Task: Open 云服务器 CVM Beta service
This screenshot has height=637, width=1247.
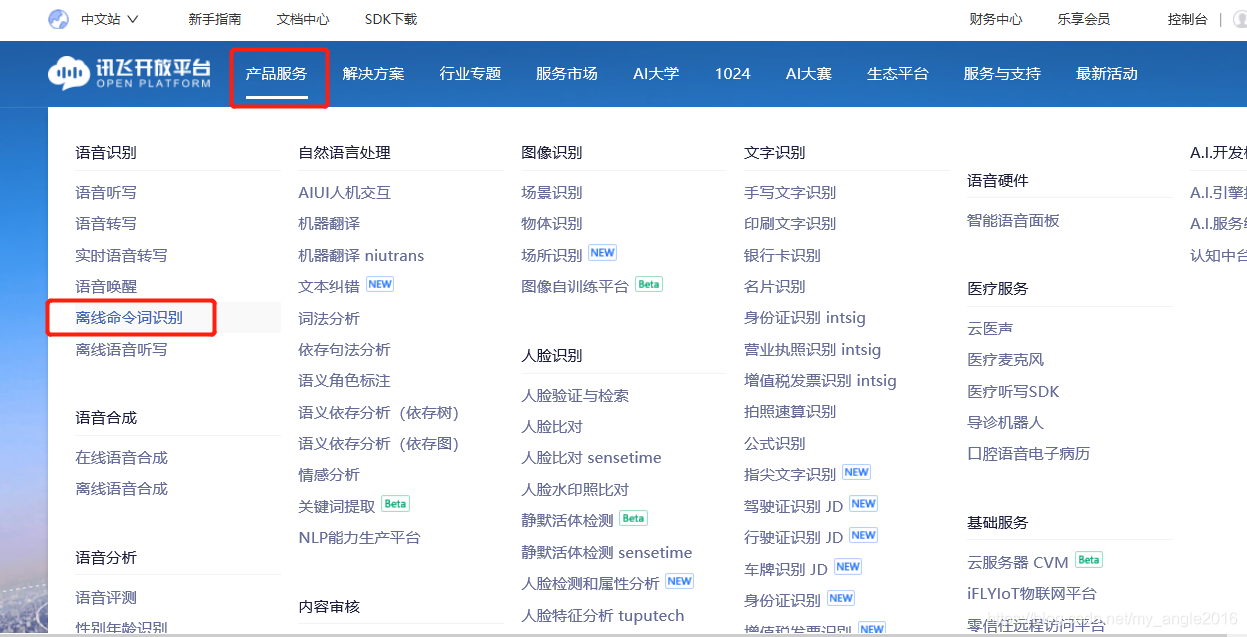Action: [x=1018, y=562]
